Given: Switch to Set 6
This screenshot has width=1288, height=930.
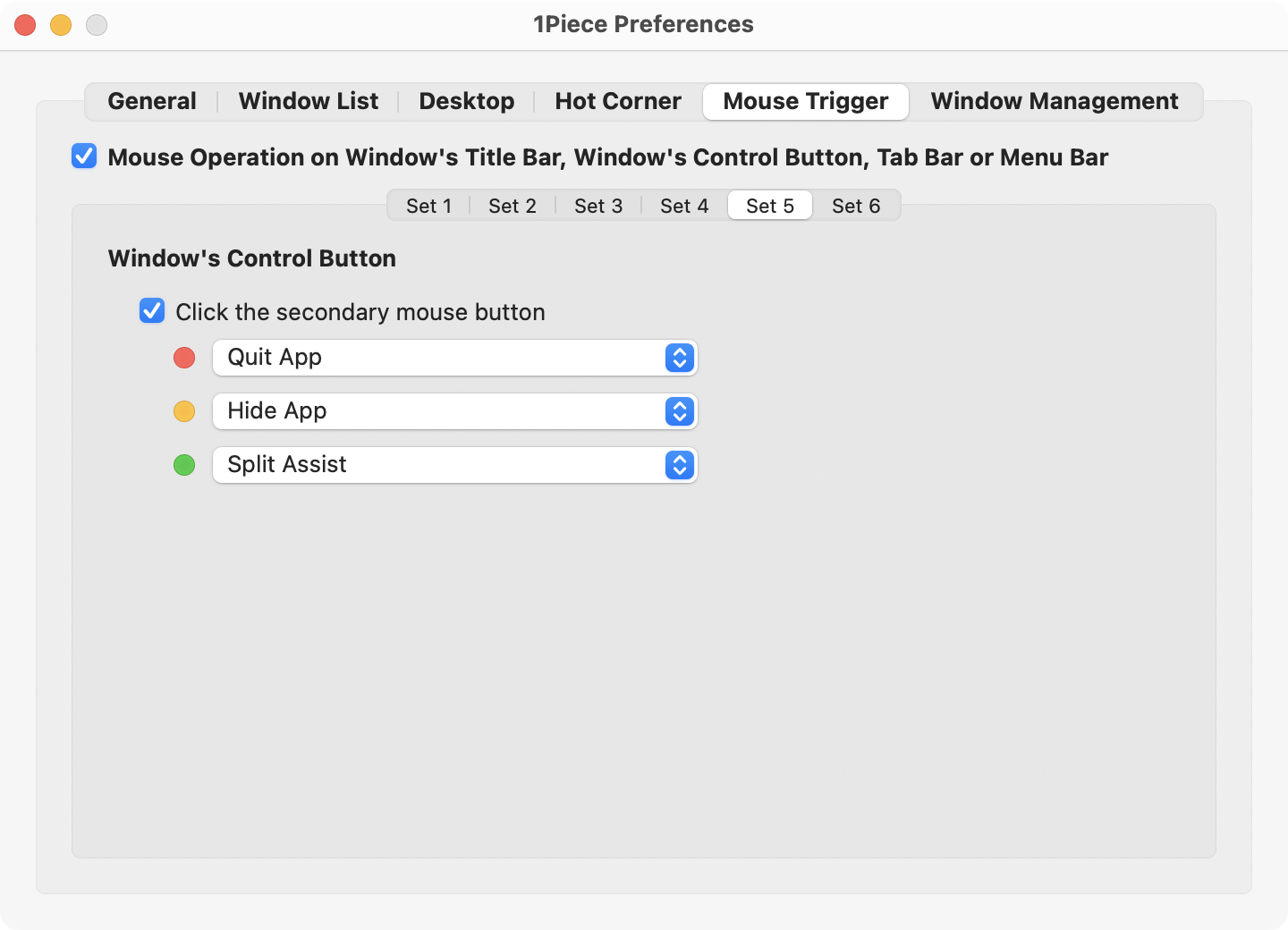Looking at the screenshot, I should click(x=856, y=206).
